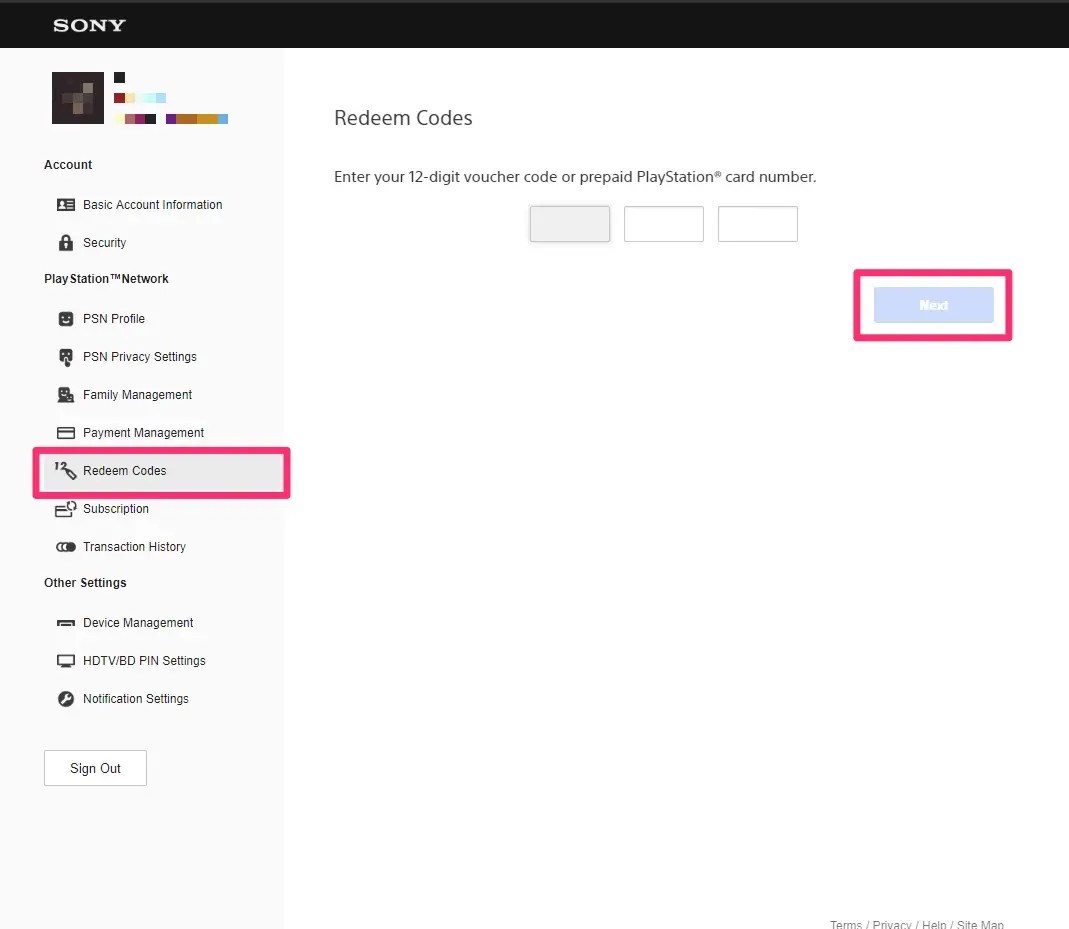This screenshot has width=1069, height=929.
Task: Click the Payment Management credit card icon
Action: click(x=65, y=433)
